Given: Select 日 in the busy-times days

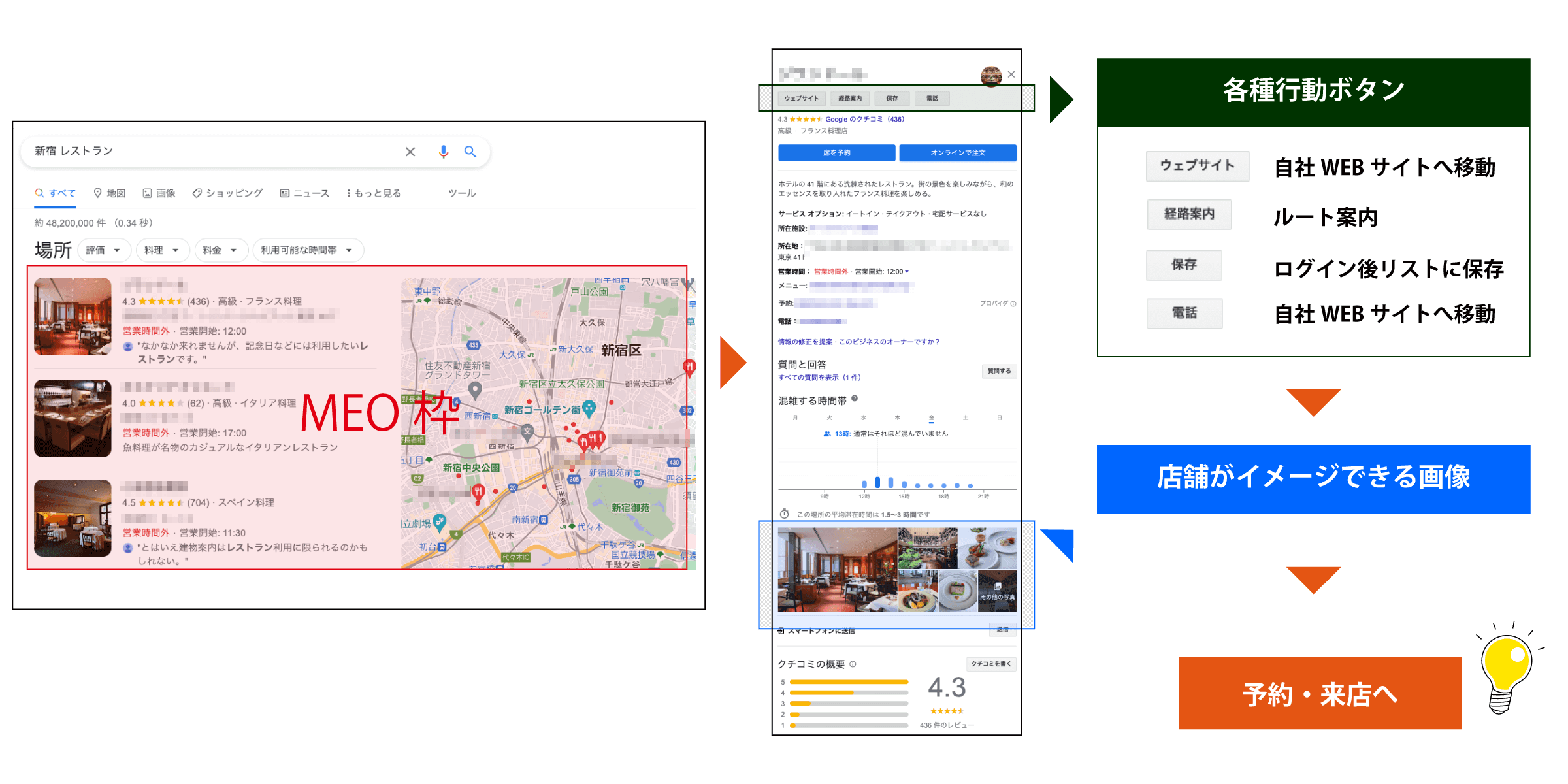Looking at the screenshot, I should [x=999, y=418].
